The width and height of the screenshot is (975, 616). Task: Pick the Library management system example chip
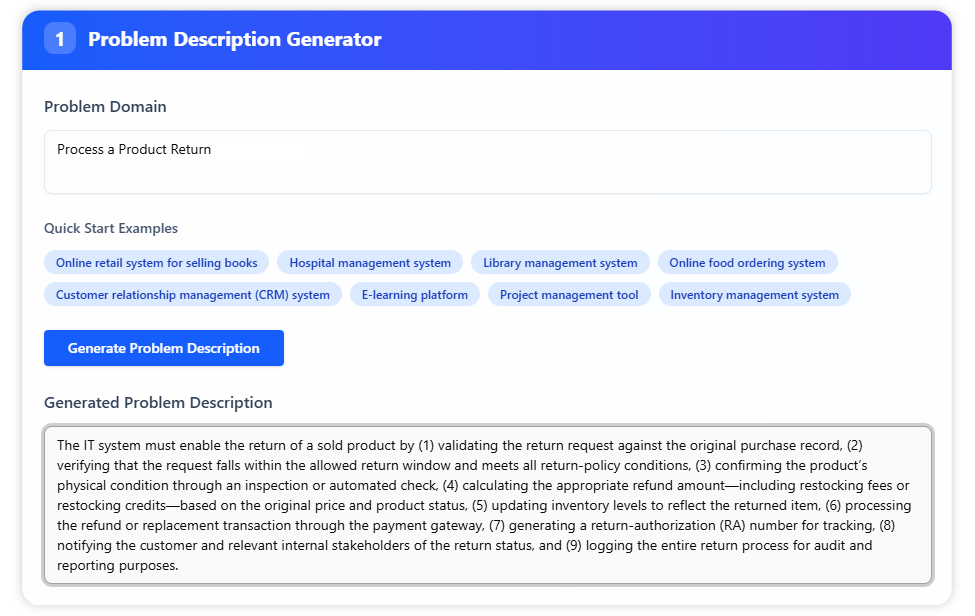tap(560, 263)
